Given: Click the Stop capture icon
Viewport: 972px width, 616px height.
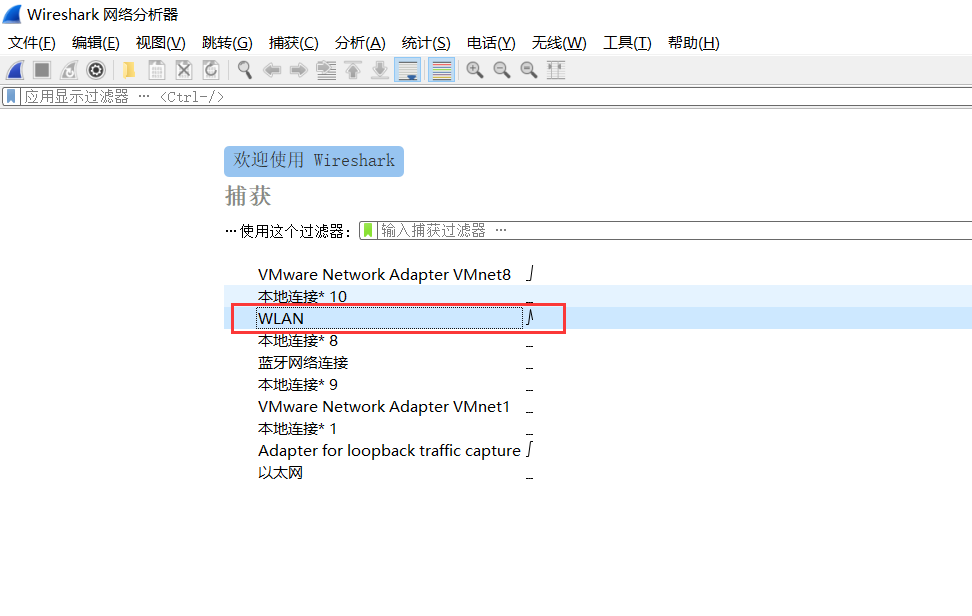Looking at the screenshot, I should coord(40,69).
